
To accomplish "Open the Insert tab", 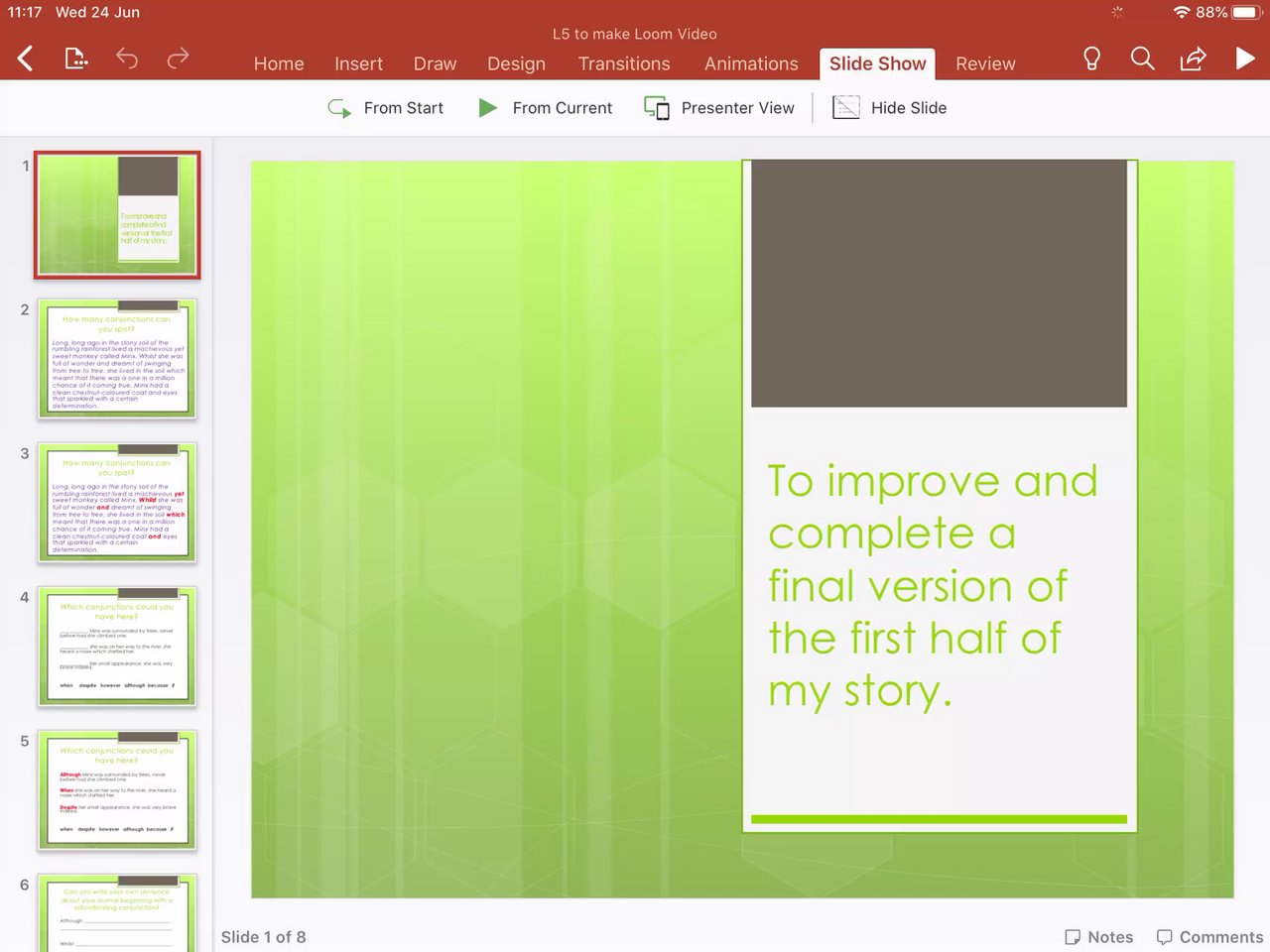I will coord(358,63).
